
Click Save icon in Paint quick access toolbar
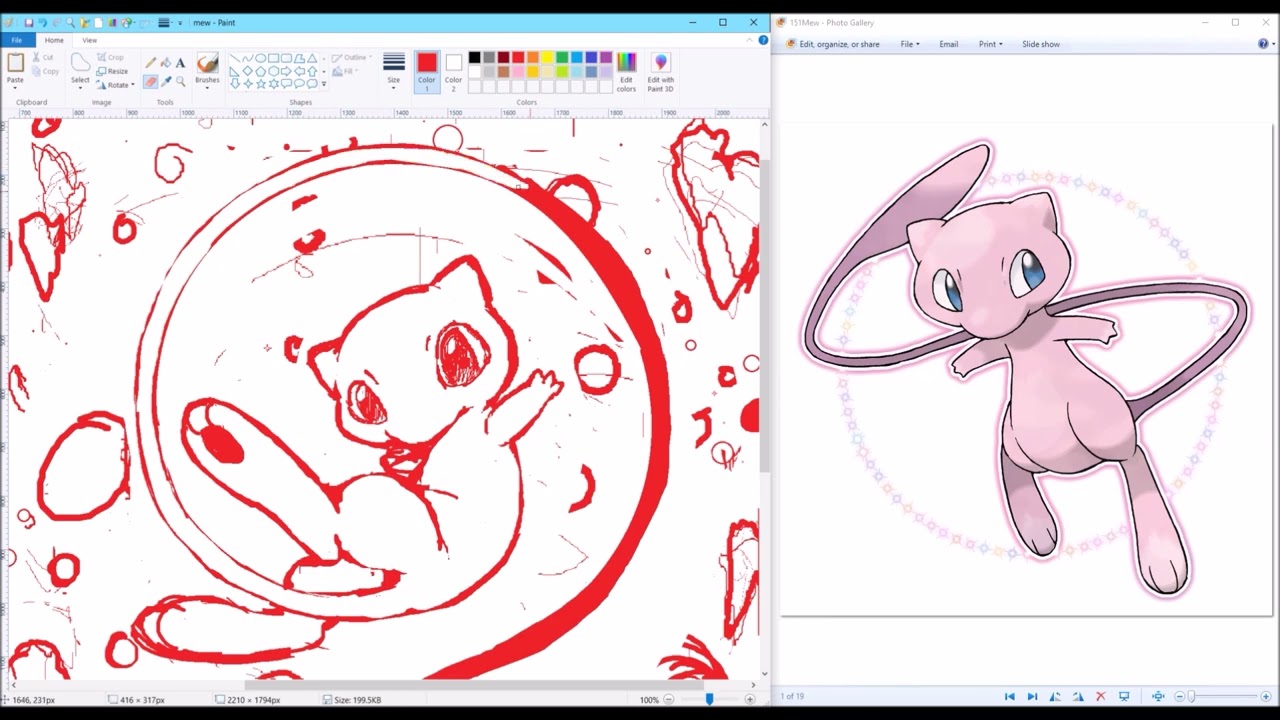pos(29,22)
